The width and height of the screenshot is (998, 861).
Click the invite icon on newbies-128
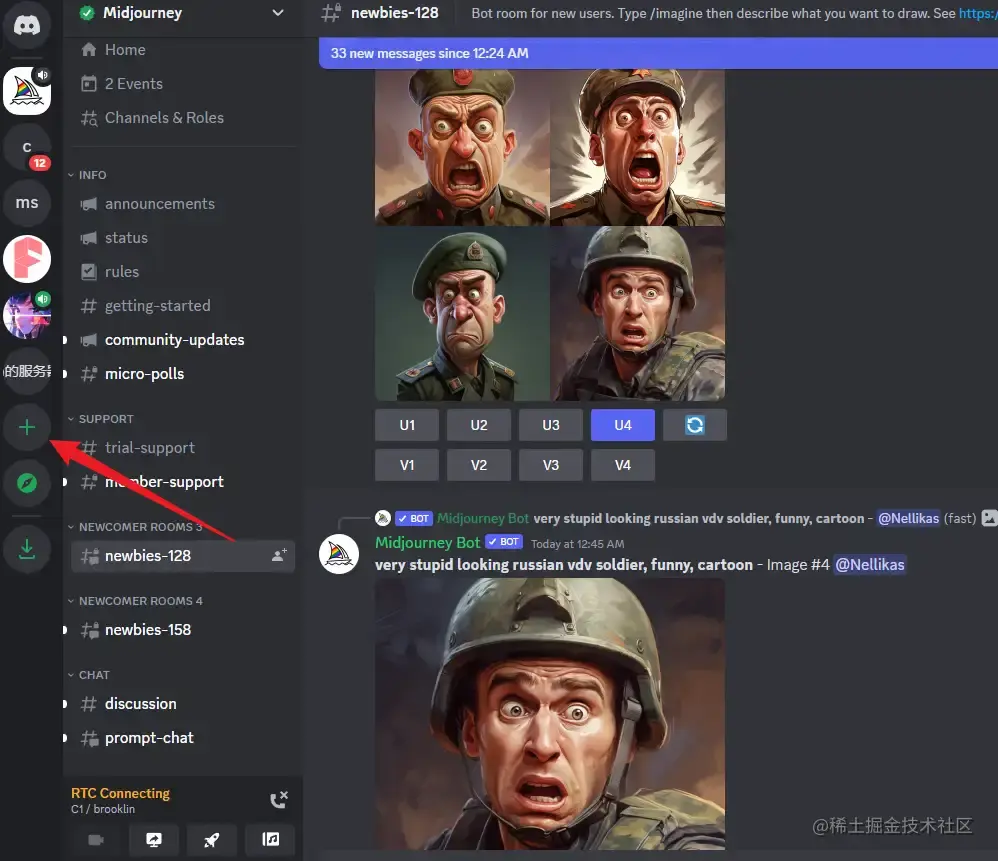tap(279, 555)
